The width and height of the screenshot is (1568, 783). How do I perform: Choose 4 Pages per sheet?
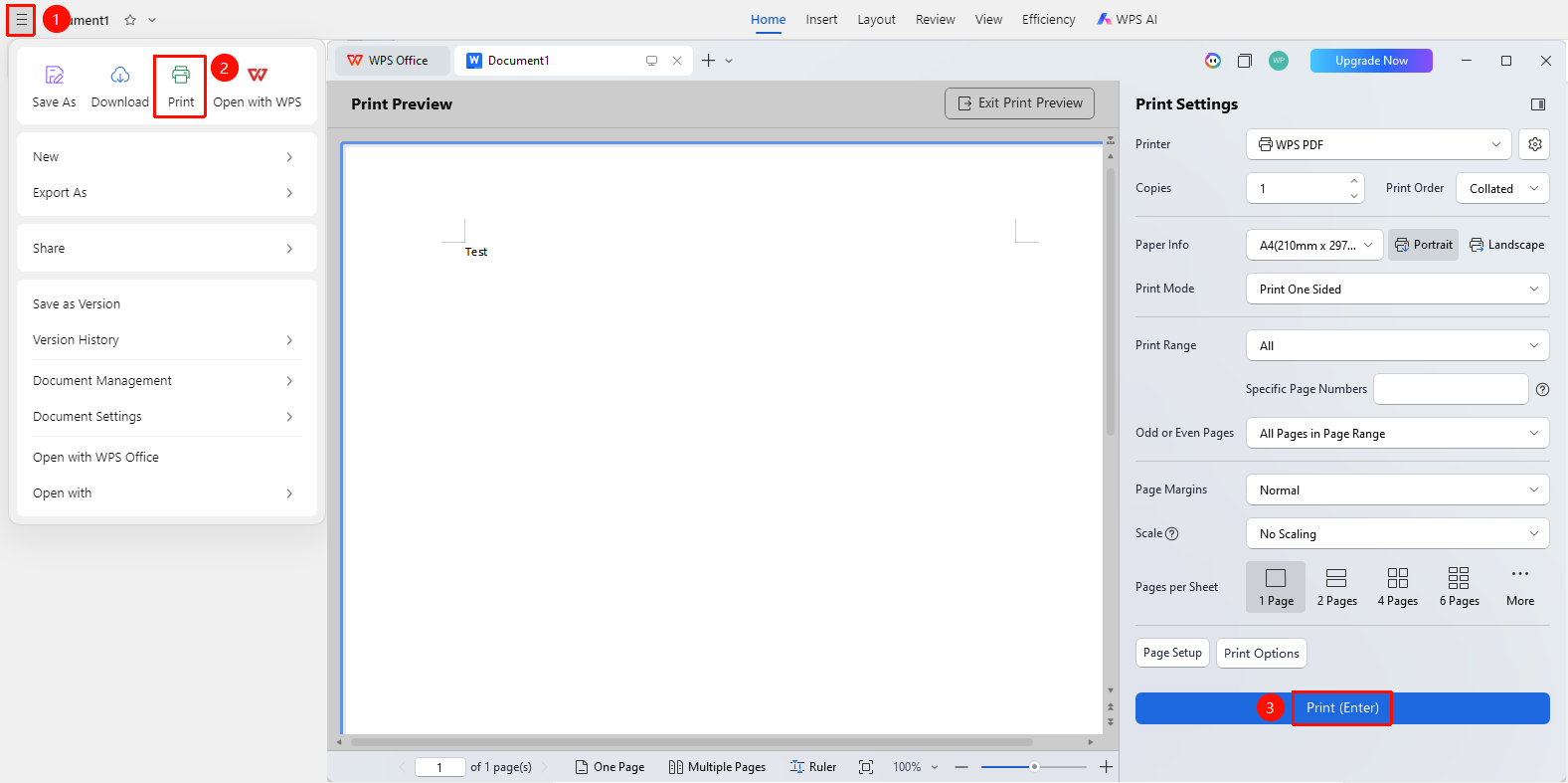click(1398, 587)
